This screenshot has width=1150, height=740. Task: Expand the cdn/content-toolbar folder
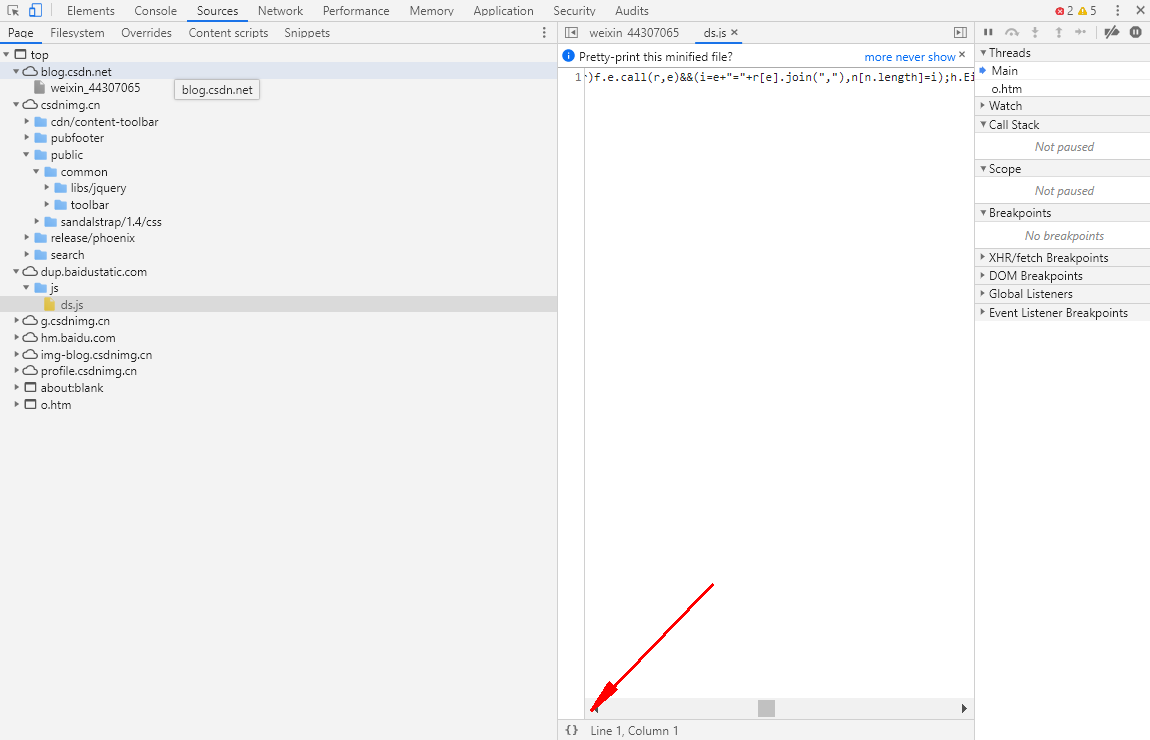[x=26, y=122]
